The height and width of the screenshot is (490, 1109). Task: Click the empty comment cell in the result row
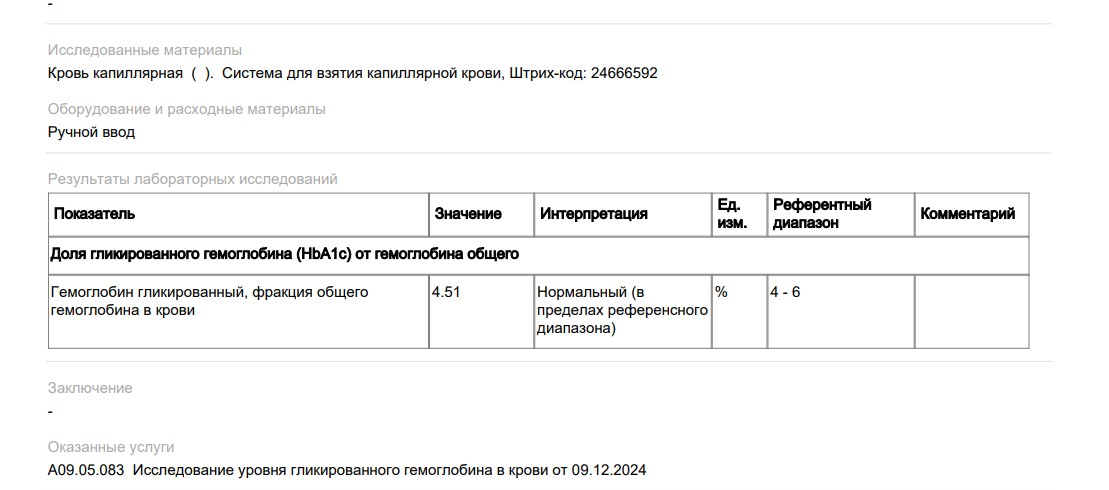tap(971, 312)
